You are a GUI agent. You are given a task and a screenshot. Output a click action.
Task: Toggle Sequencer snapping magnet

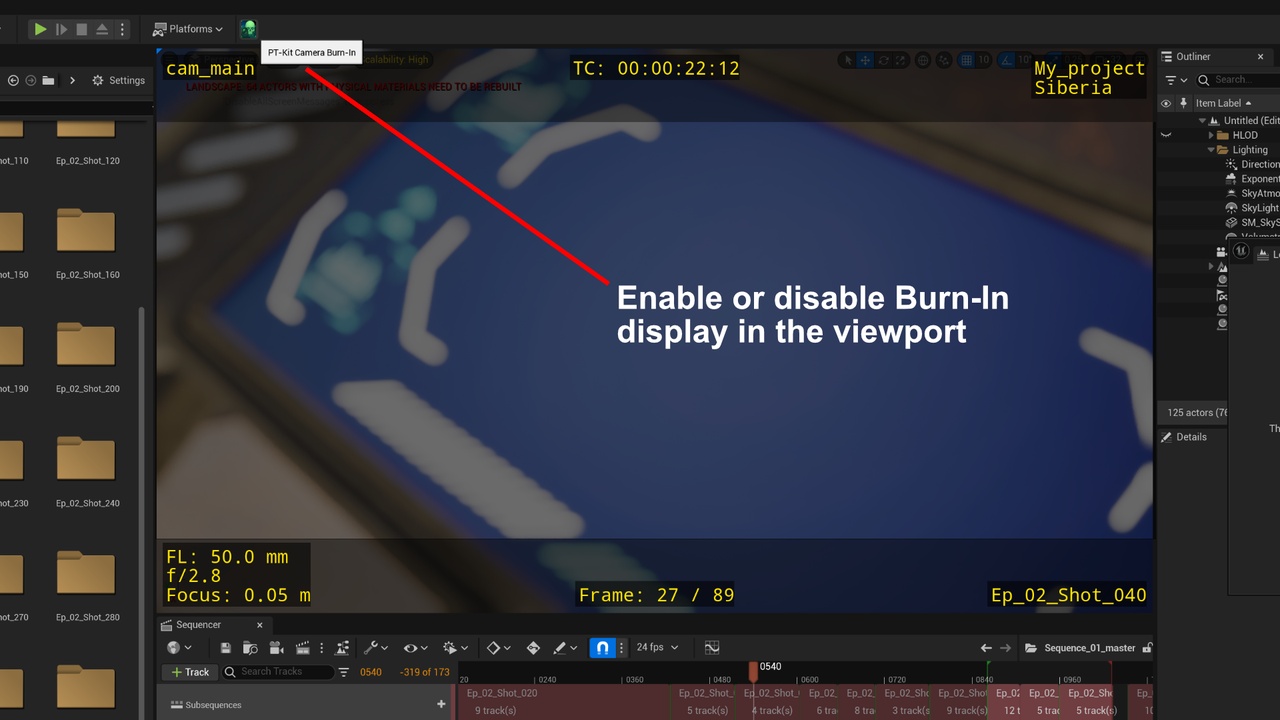click(602, 648)
